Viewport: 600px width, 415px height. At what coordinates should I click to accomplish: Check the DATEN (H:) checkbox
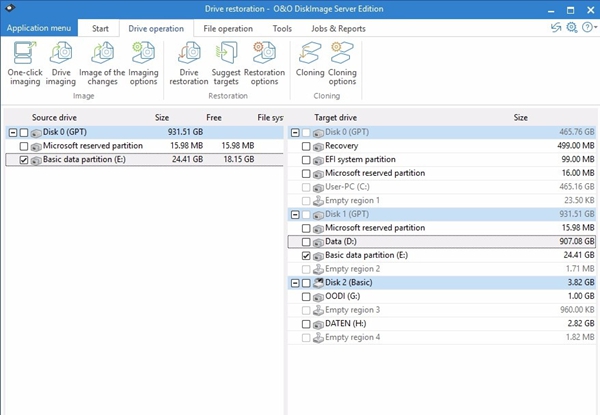click(306, 324)
